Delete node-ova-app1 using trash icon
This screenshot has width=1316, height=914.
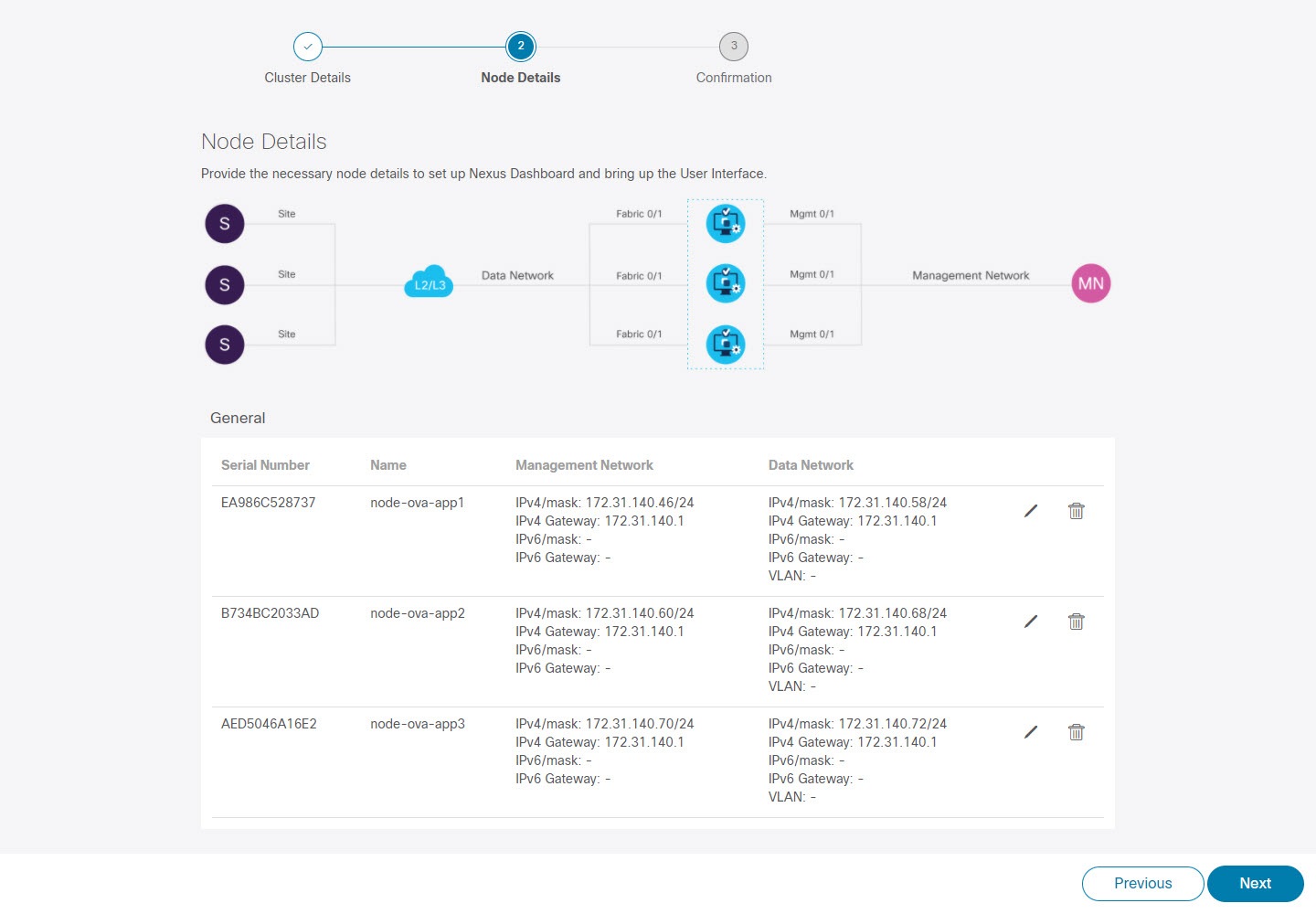pos(1076,511)
